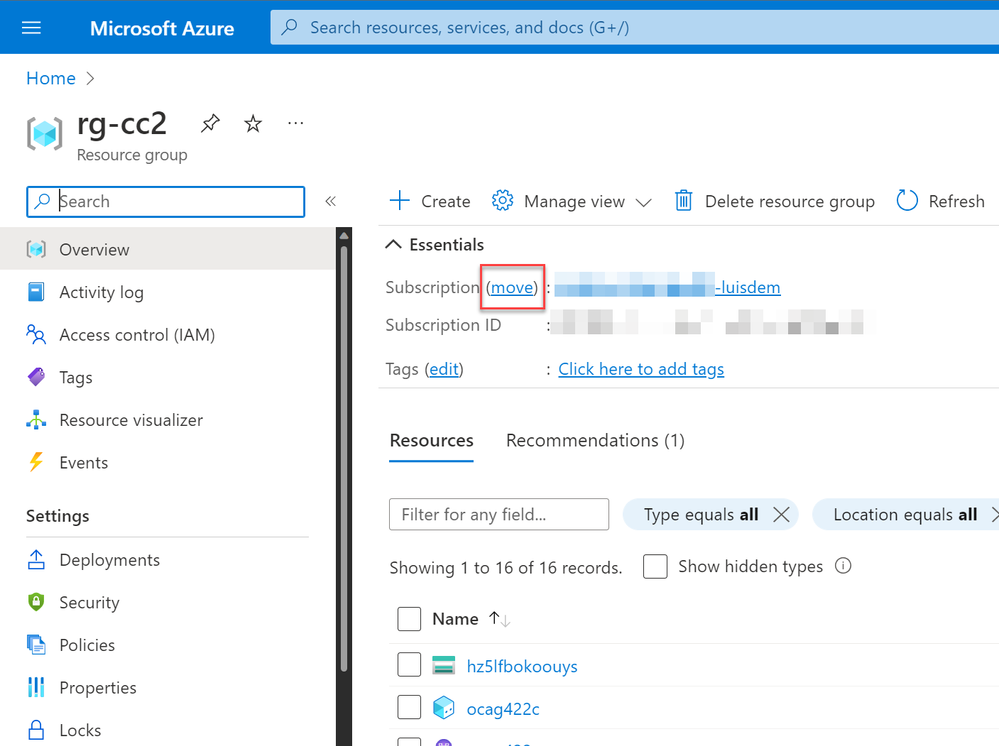This screenshot has width=999, height=746.
Task: Click the Properties bars icon
Action: pos(36,687)
